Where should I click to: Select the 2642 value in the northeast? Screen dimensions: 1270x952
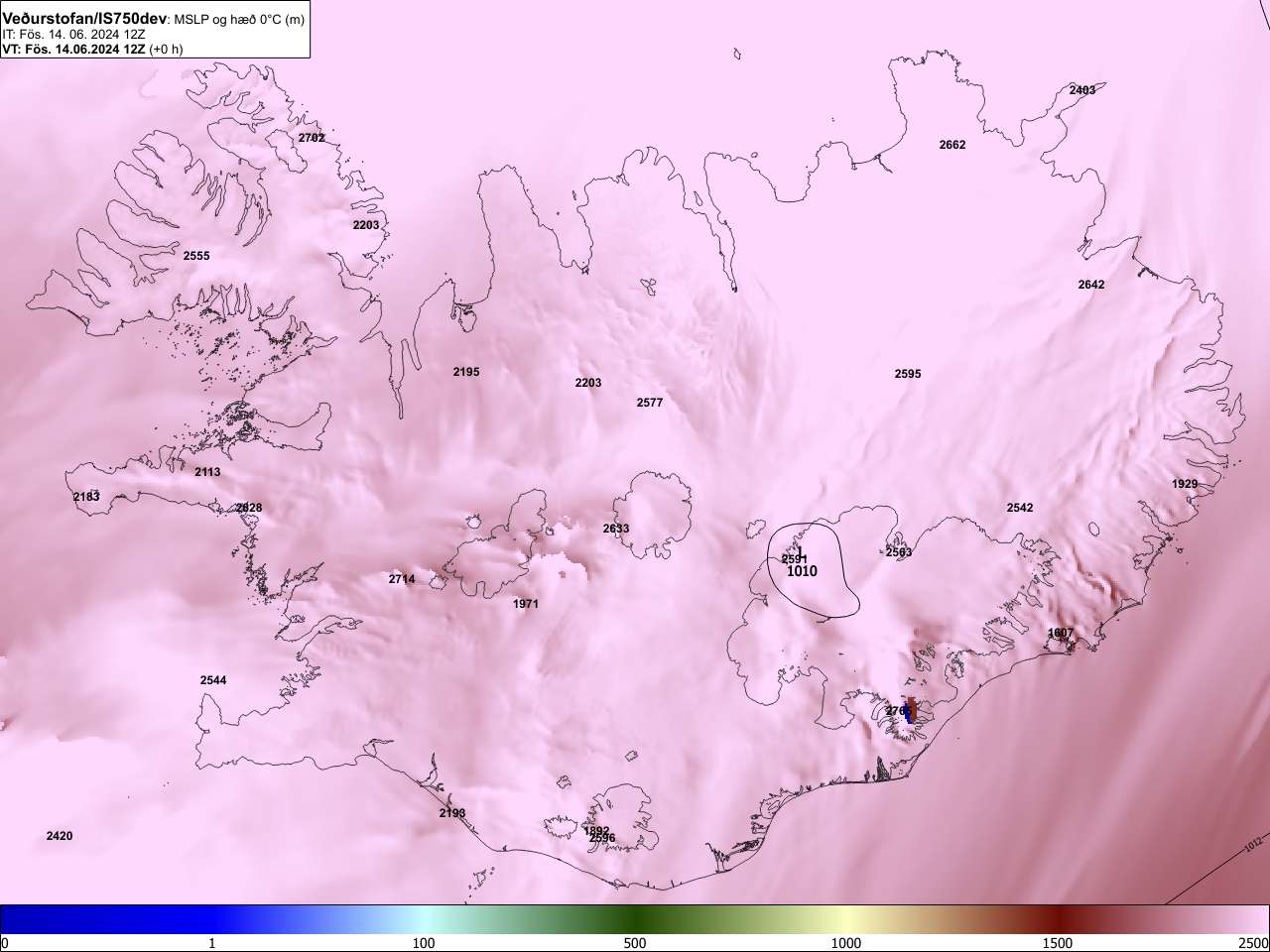tap(1091, 285)
